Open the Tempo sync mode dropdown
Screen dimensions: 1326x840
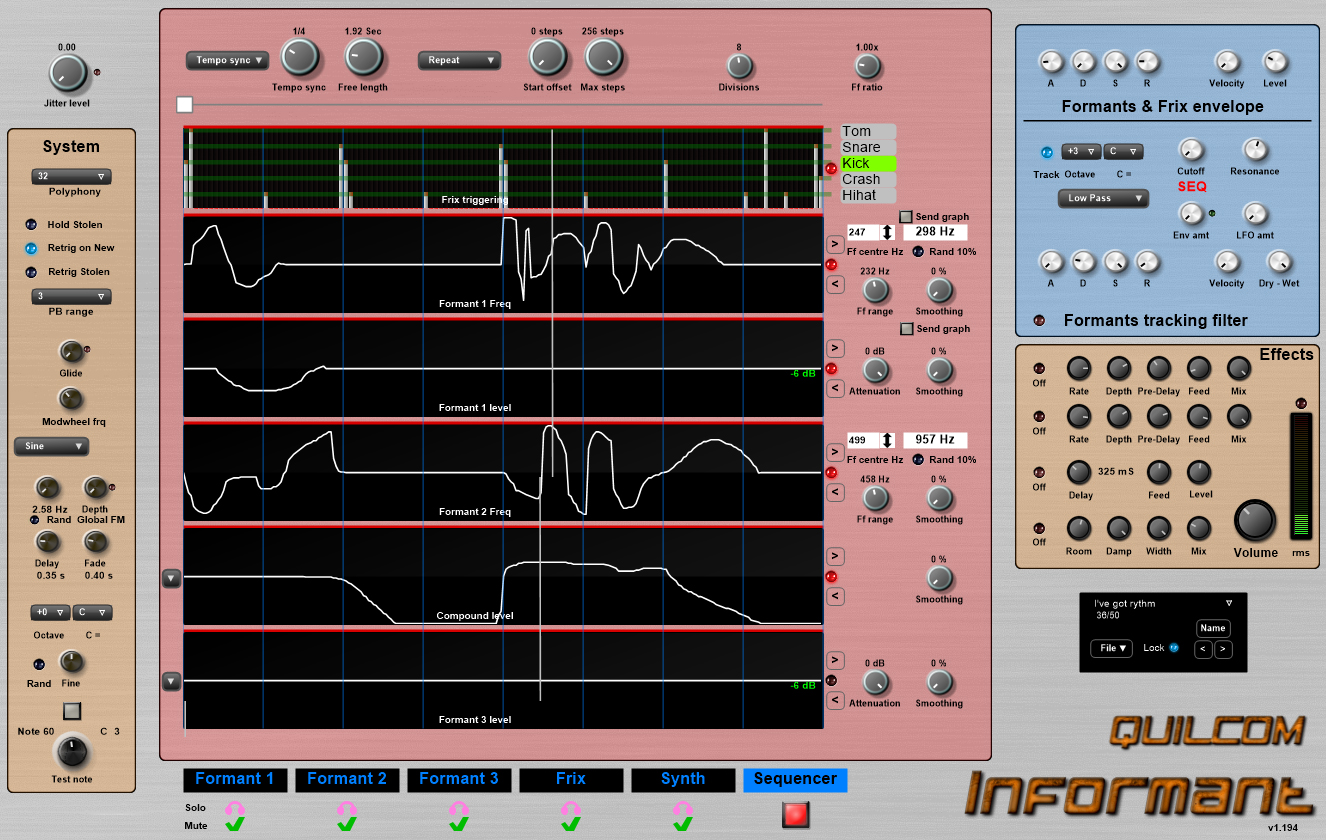(227, 60)
